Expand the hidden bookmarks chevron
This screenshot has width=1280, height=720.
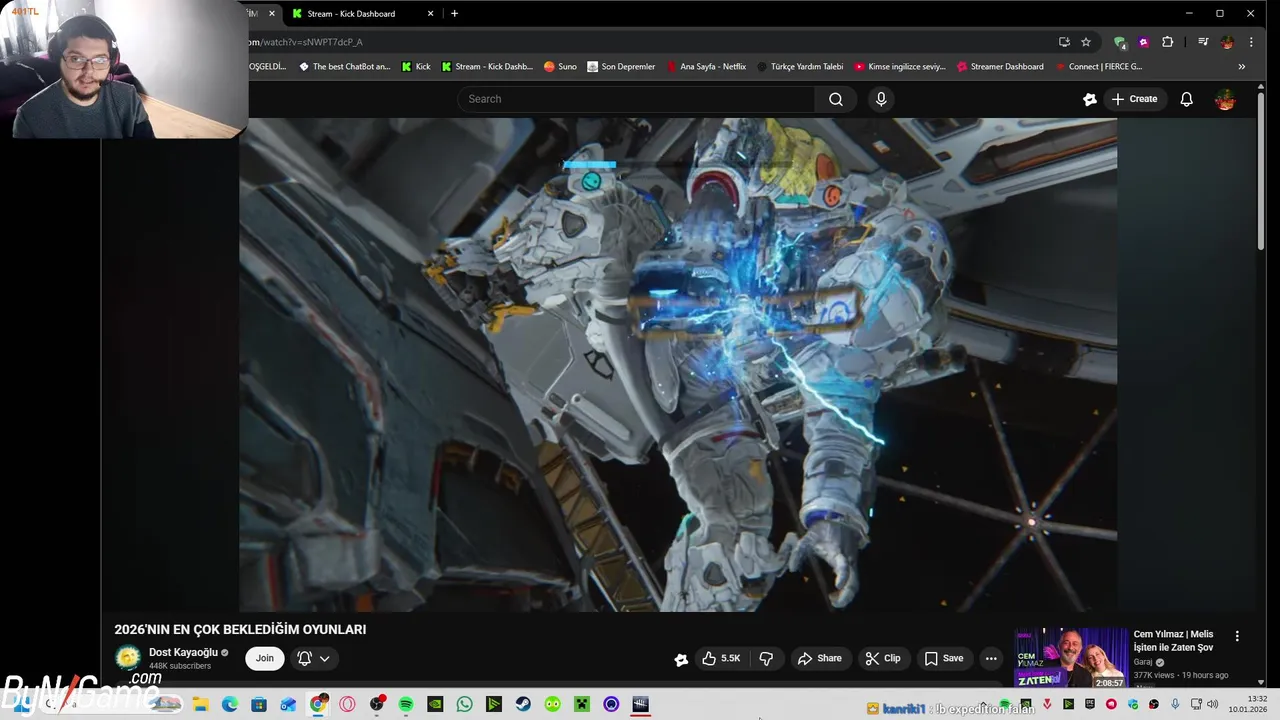tap(1242, 67)
